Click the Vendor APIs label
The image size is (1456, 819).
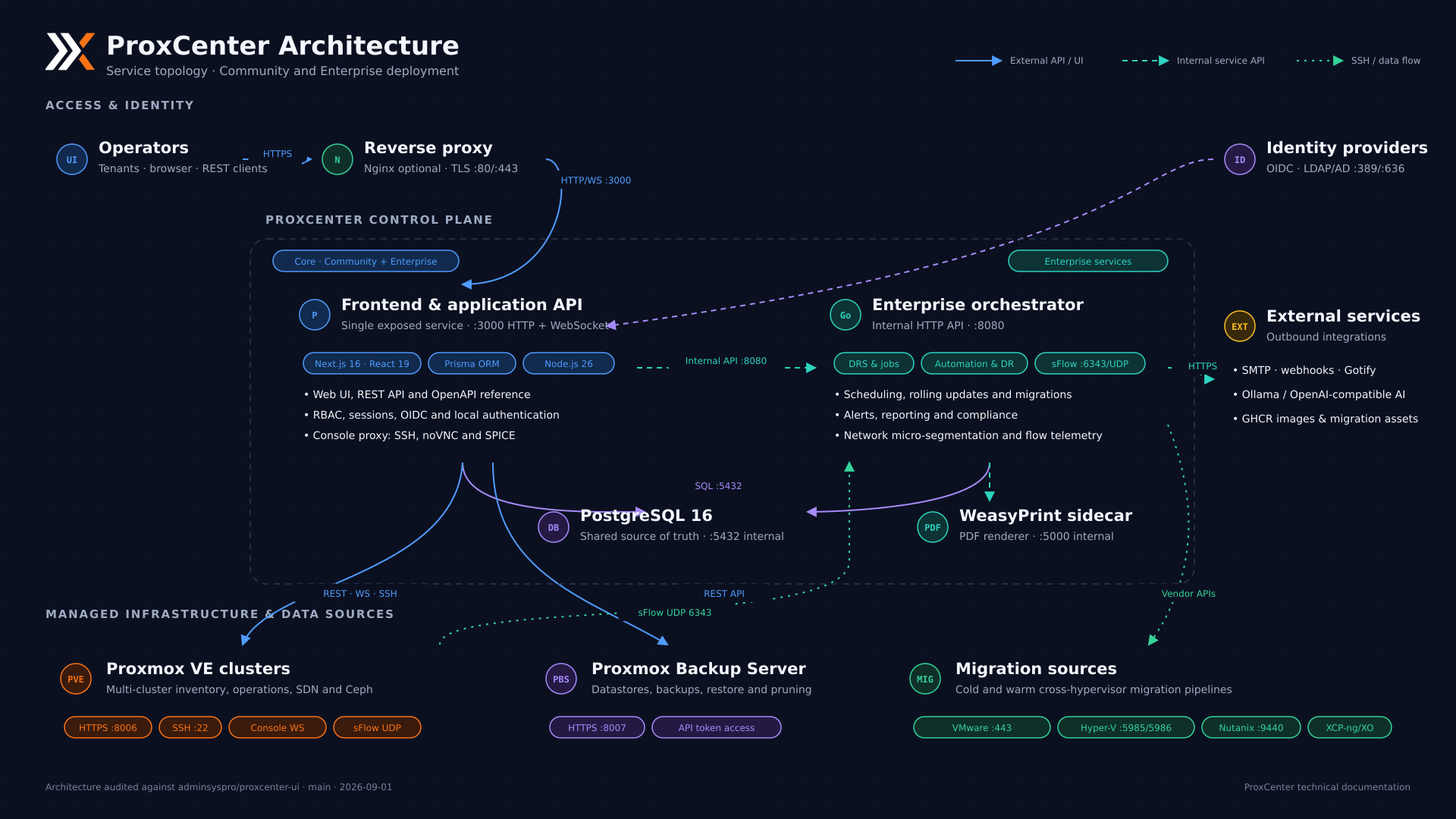coord(1188,594)
